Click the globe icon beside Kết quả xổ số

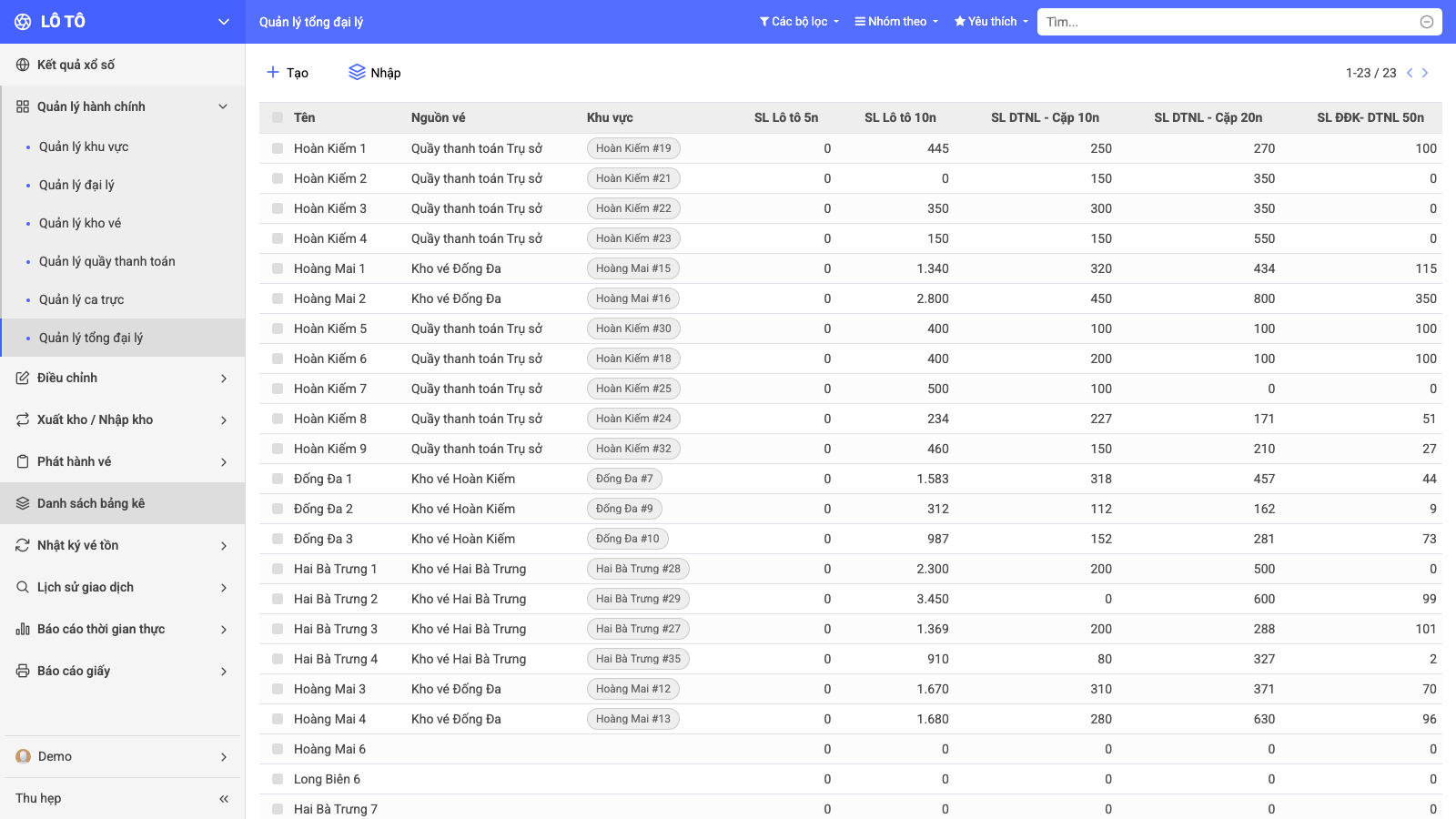[x=23, y=65]
